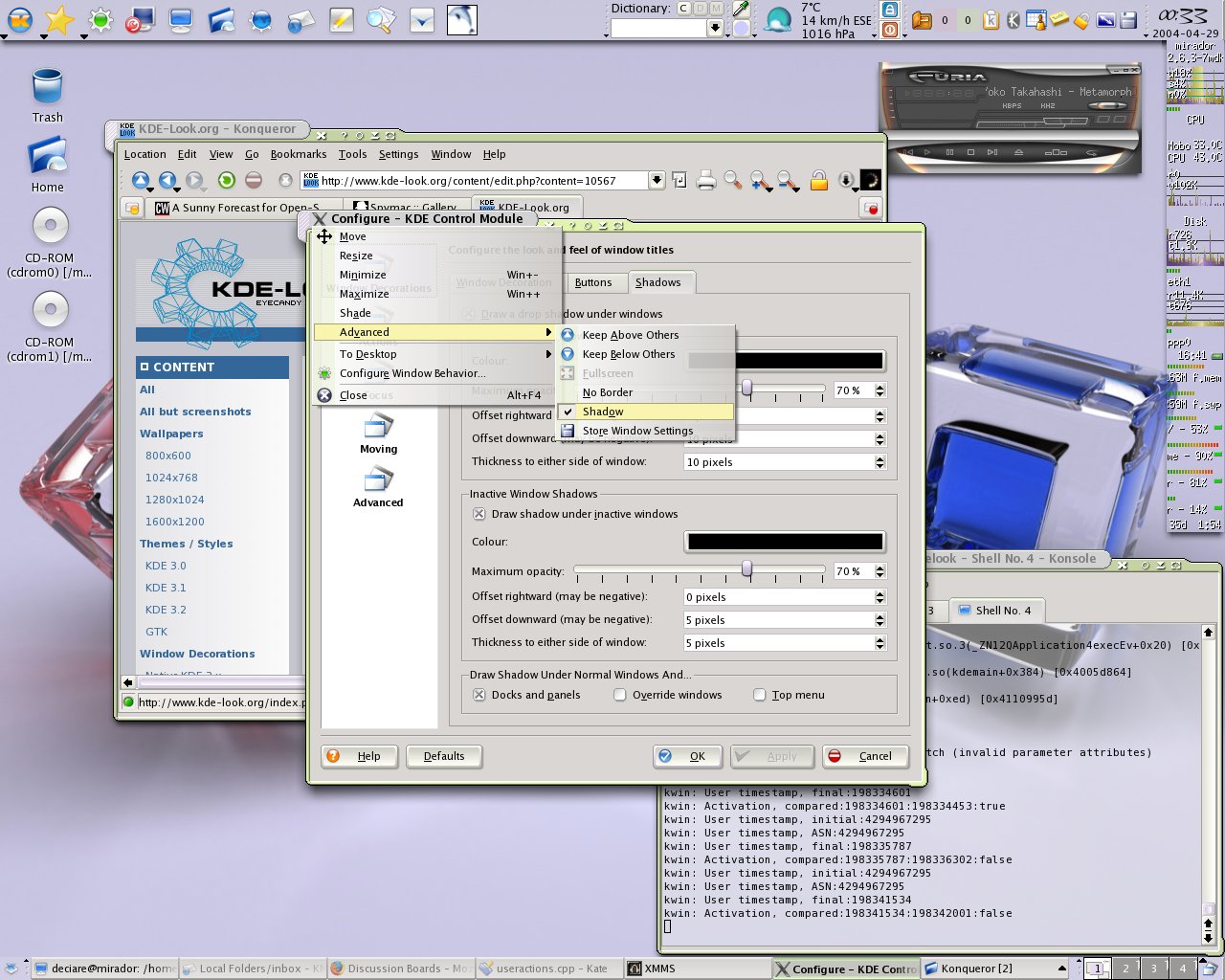Stop playback in the XMMS player

(x=970, y=151)
